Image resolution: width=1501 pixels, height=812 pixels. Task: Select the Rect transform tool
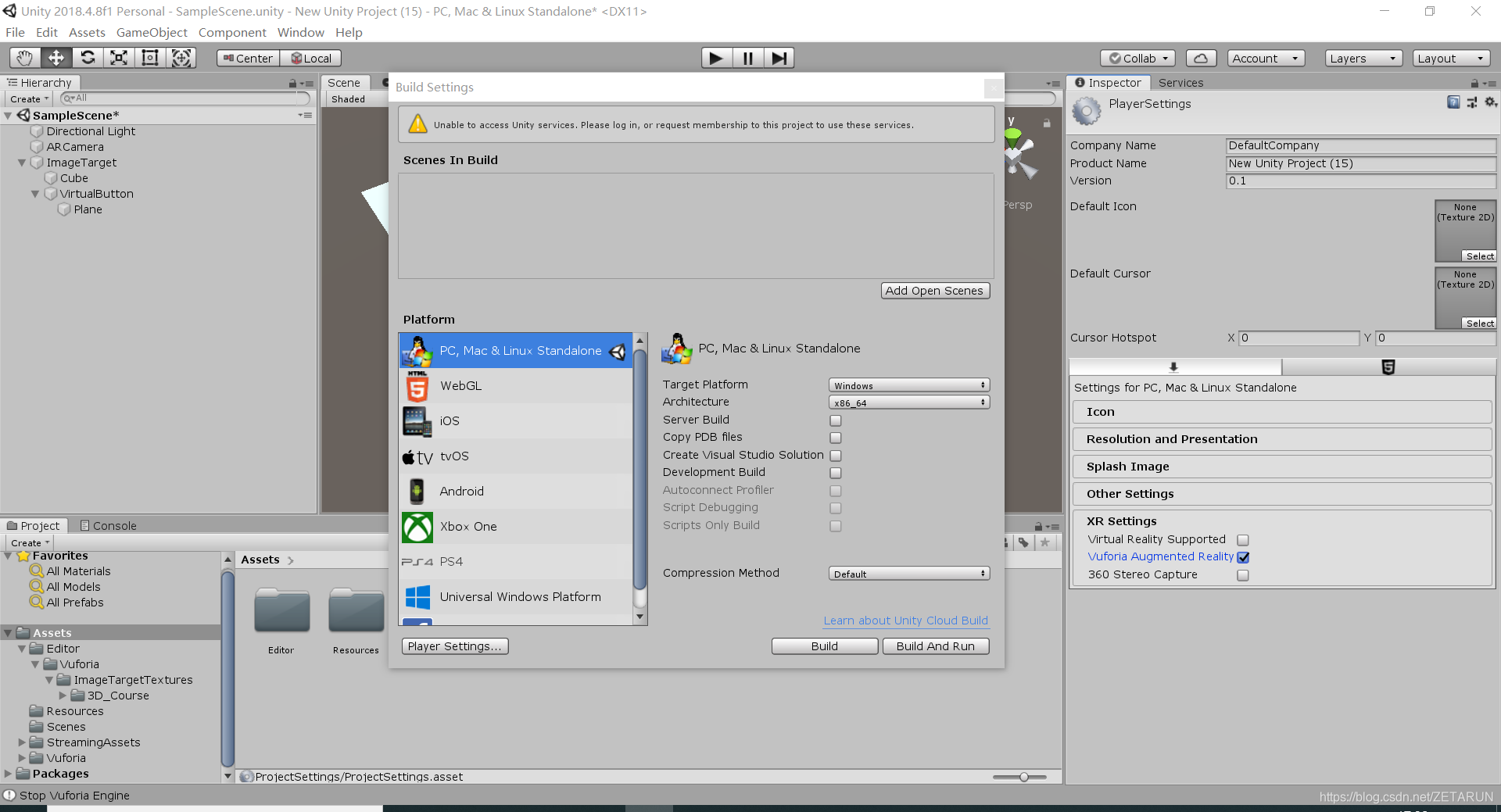[x=150, y=58]
